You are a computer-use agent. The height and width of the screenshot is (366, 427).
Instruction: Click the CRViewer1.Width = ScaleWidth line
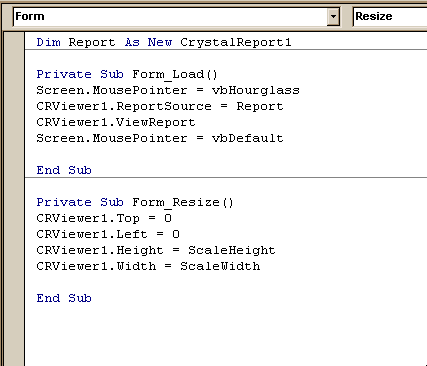(x=148, y=266)
